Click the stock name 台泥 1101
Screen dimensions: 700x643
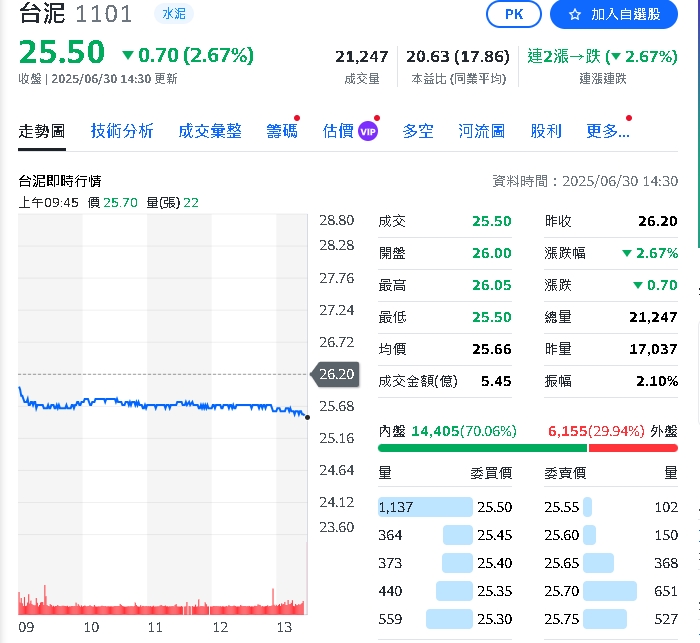(76, 13)
